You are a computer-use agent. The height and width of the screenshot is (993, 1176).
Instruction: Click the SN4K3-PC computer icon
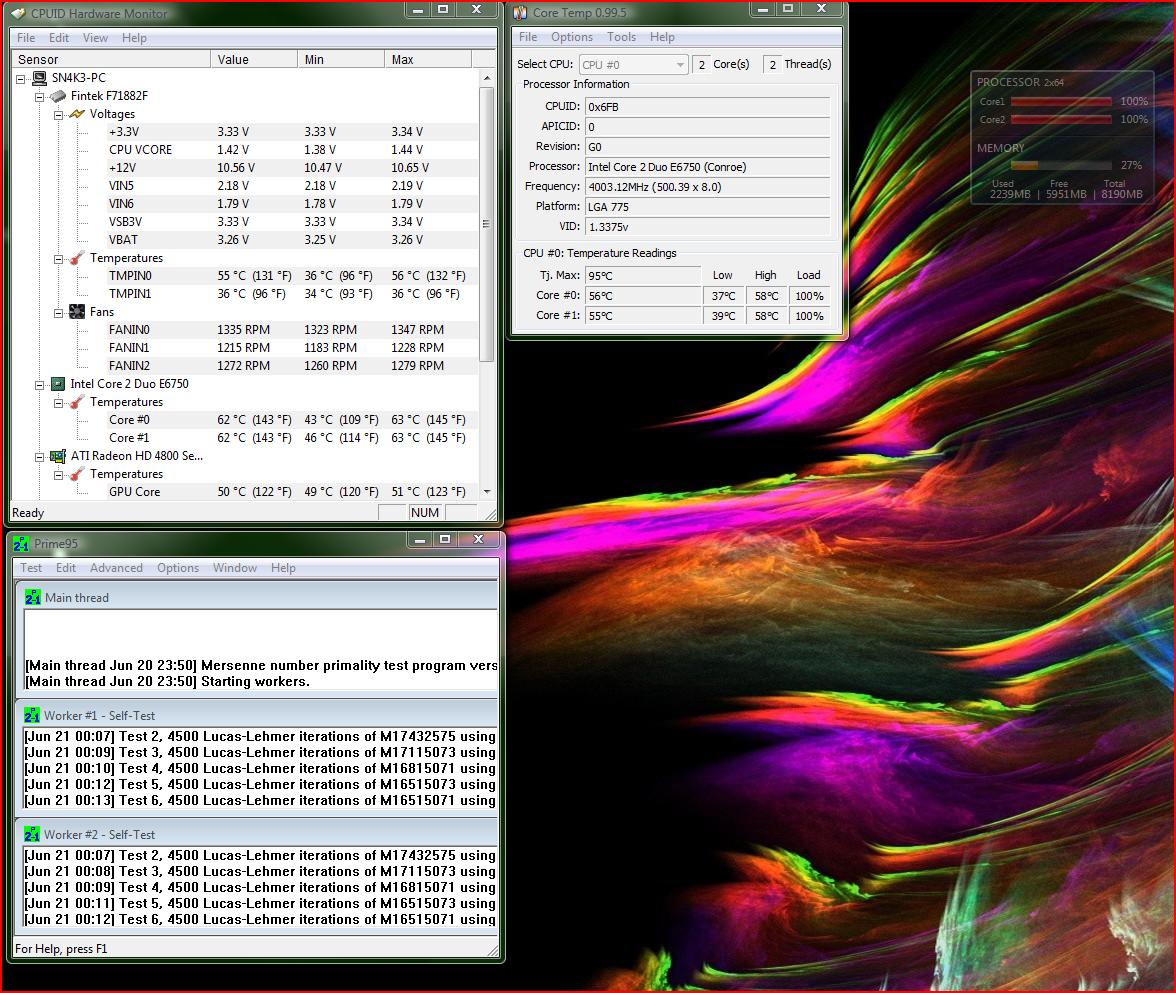coord(39,78)
